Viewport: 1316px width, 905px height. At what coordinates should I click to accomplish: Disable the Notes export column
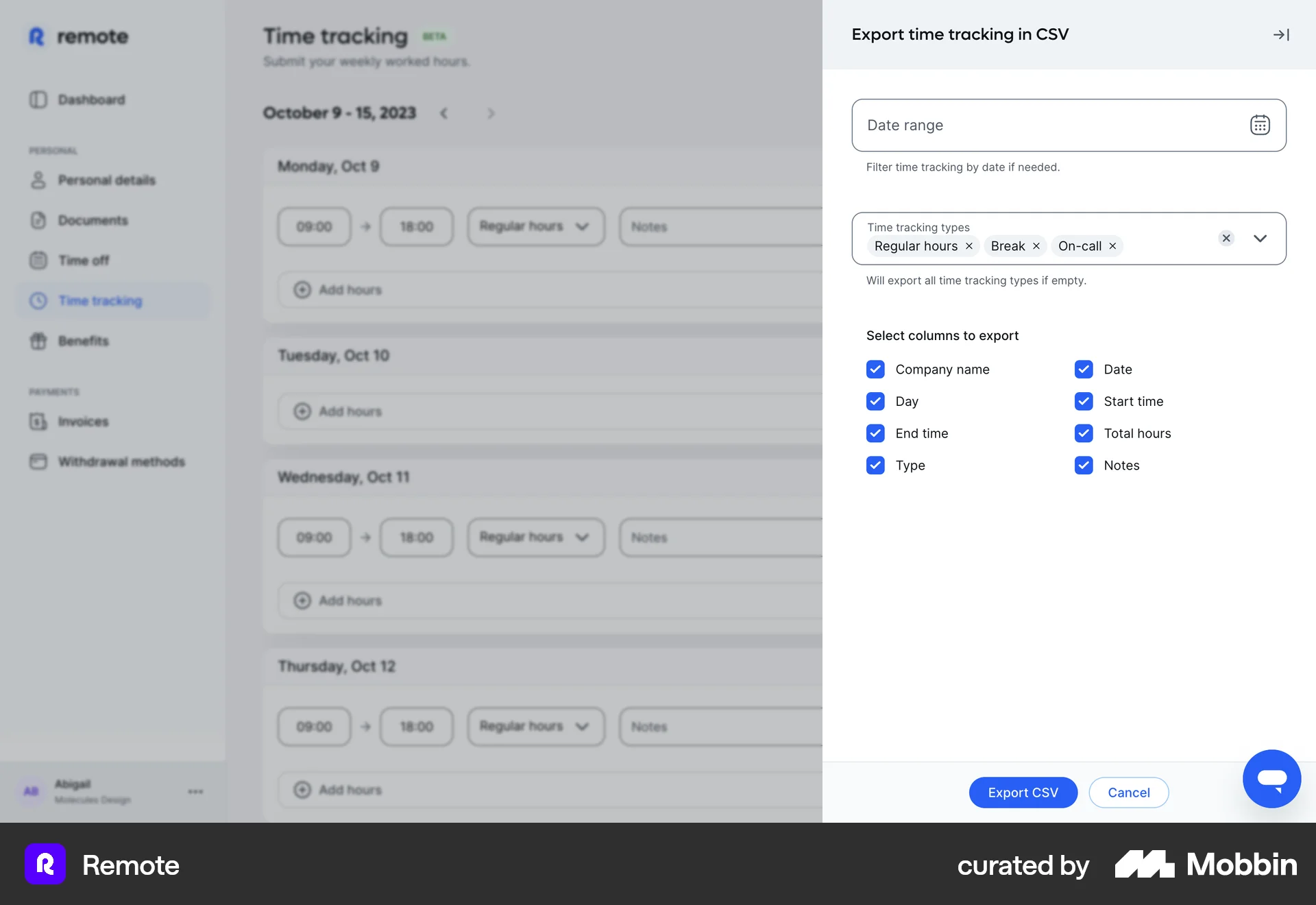1084,466
